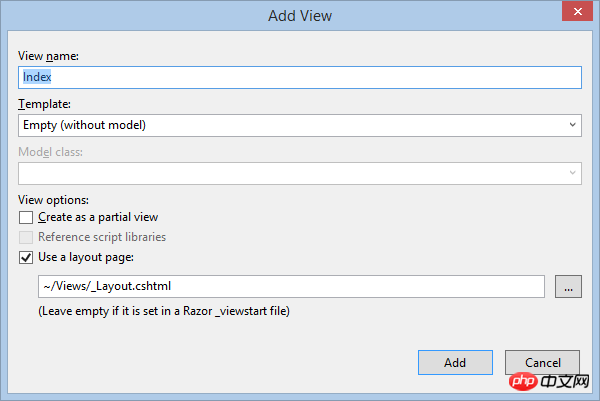Image resolution: width=600 pixels, height=401 pixels.
Task: Click the Use a layout page label
Action: (86, 258)
